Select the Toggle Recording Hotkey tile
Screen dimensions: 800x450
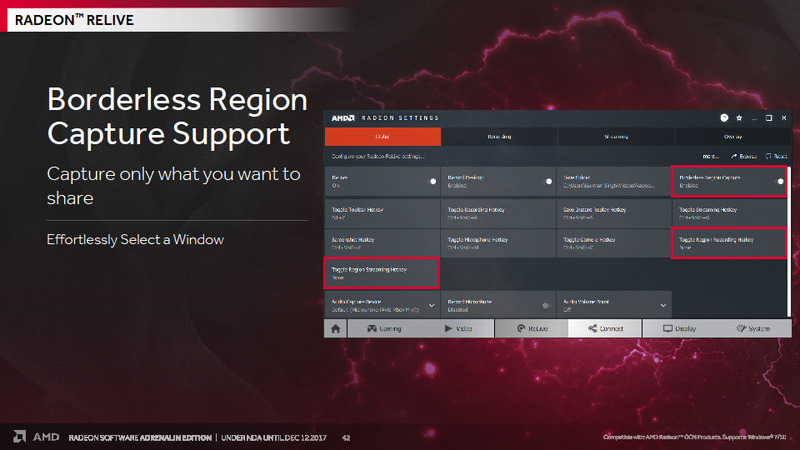tap(498, 213)
